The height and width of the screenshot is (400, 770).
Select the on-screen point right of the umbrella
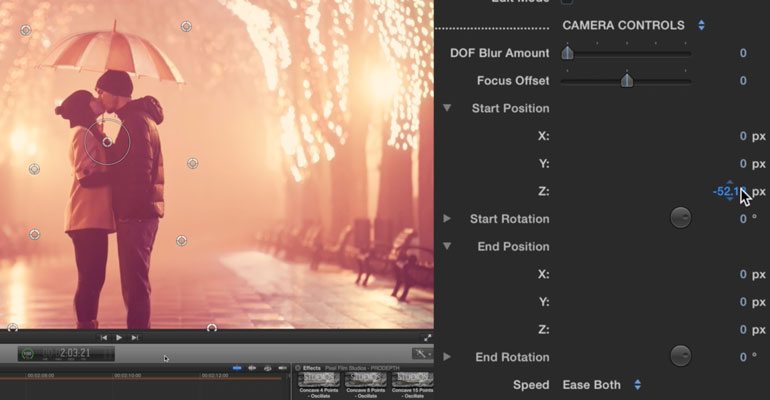point(186,27)
